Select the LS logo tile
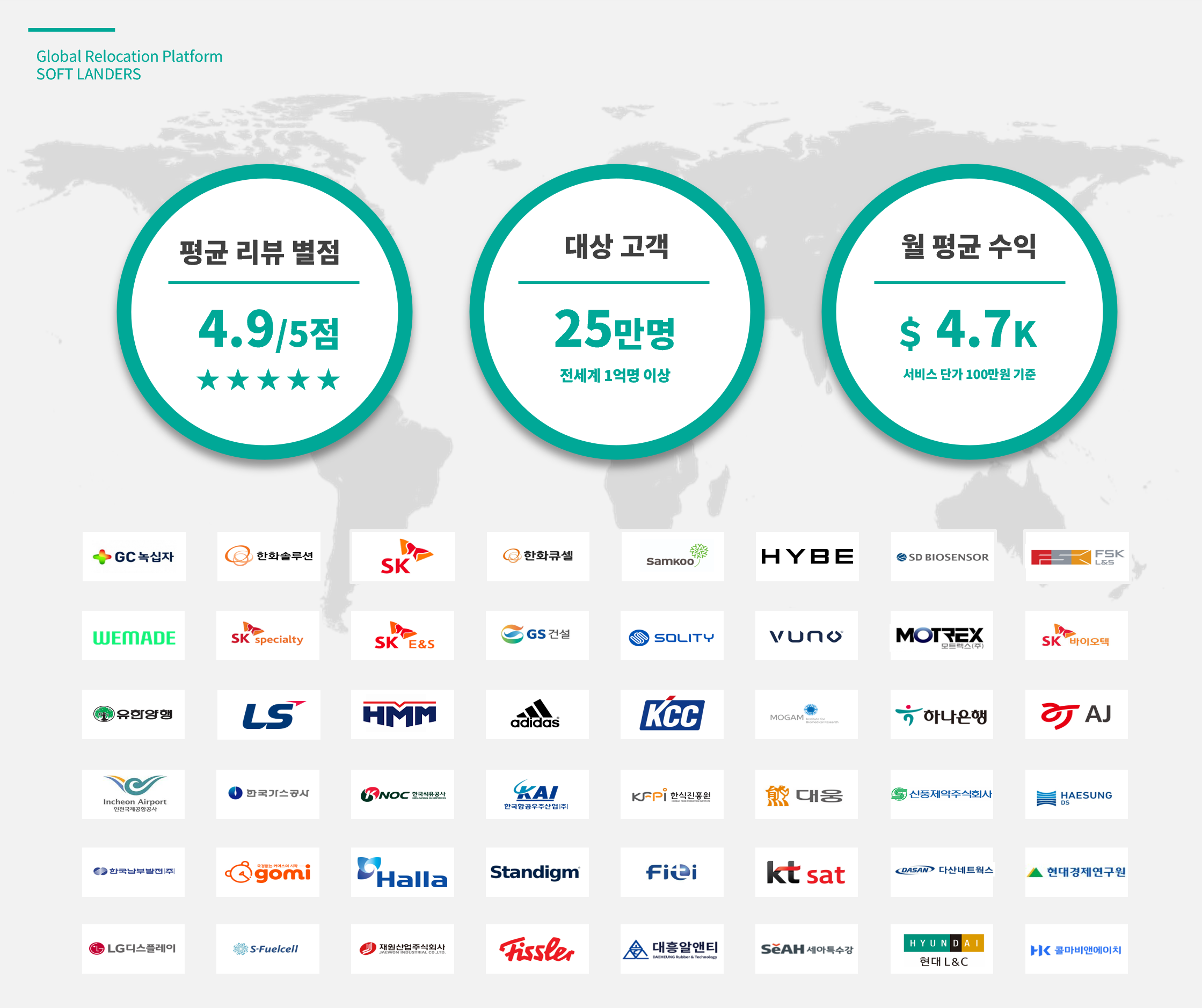Screen dimensions: 1202x1008 click(x=268, y=714)
